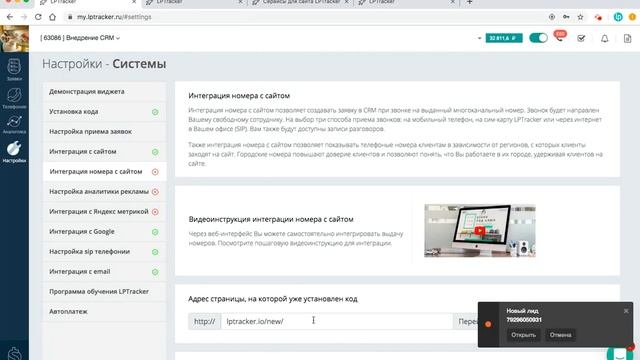Expand the project selector Внедрение CRM

[80, 38]
